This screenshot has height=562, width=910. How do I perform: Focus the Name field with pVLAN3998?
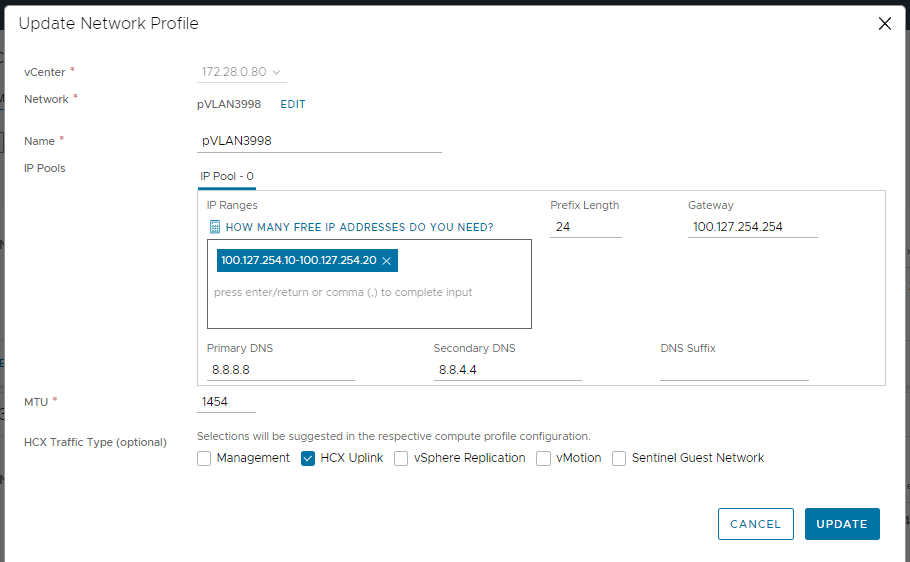click(319, 141)
